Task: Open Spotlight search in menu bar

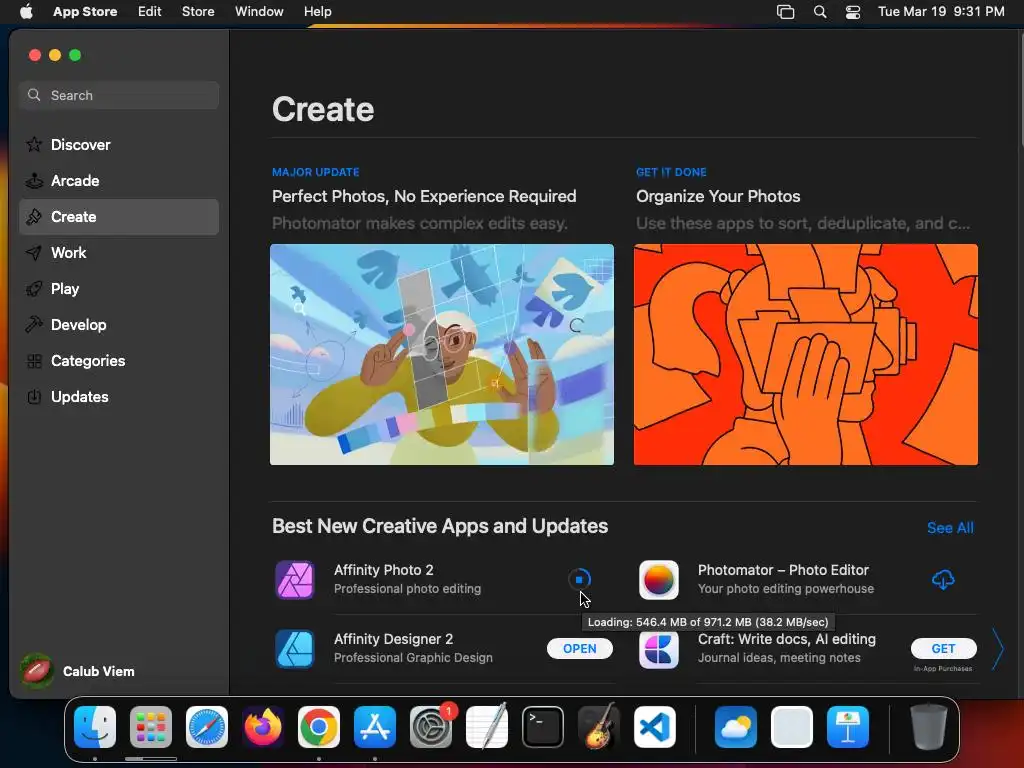Action: (820, 12)
